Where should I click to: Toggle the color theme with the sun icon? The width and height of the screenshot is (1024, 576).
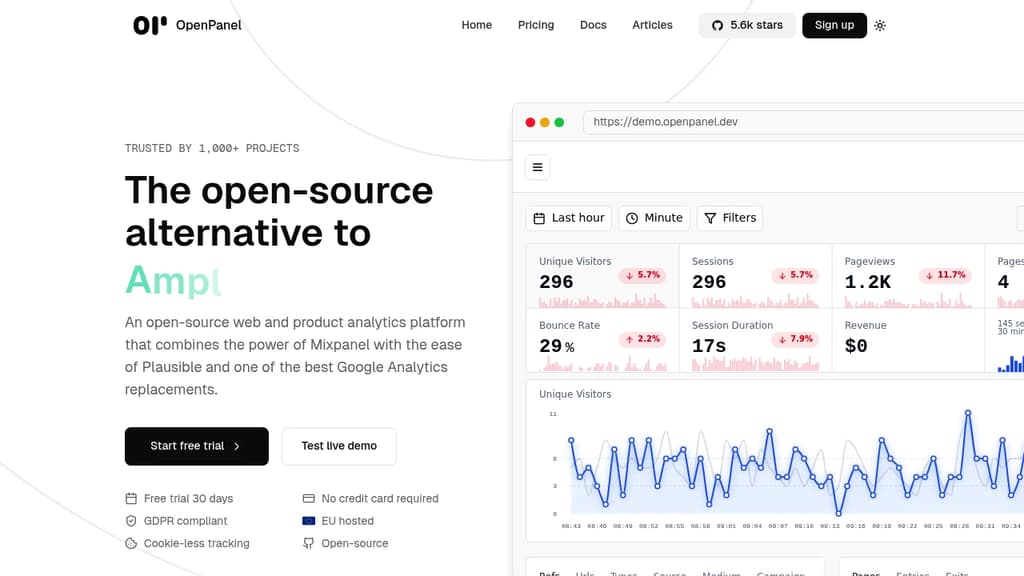879,25
